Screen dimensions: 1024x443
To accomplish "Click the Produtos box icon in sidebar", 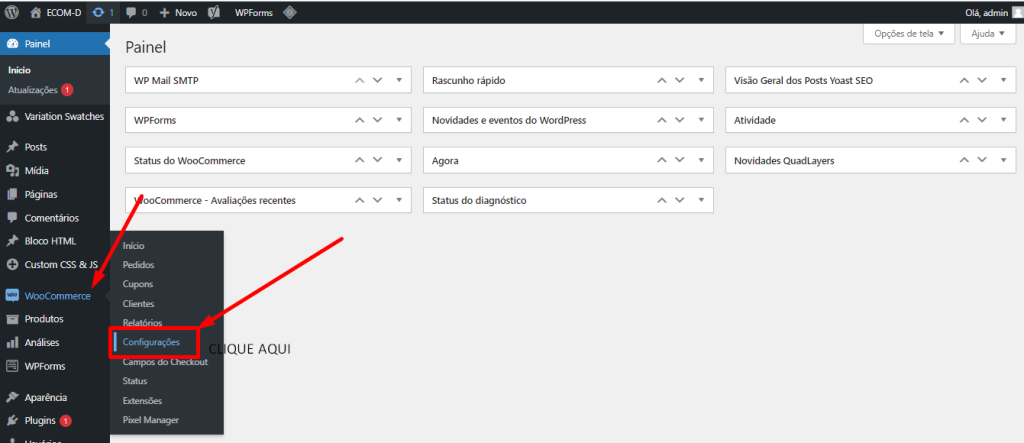I will tap(12, 319).
